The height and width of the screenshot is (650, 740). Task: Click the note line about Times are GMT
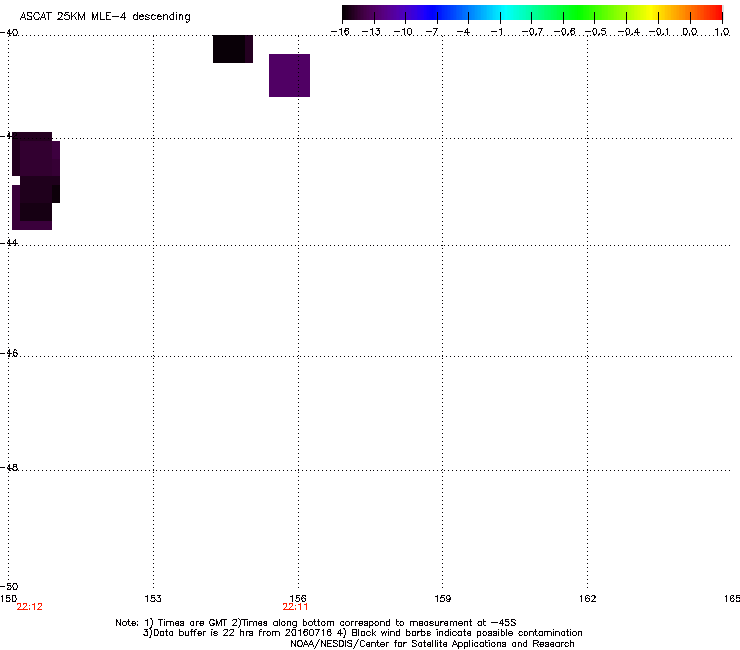pyautogui.click(x=316, y=623)
